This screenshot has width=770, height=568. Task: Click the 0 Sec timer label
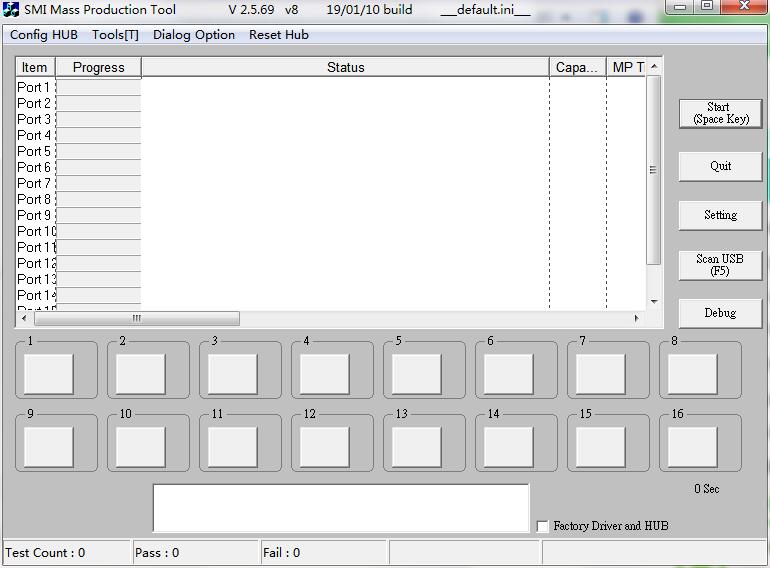point(707,489)
